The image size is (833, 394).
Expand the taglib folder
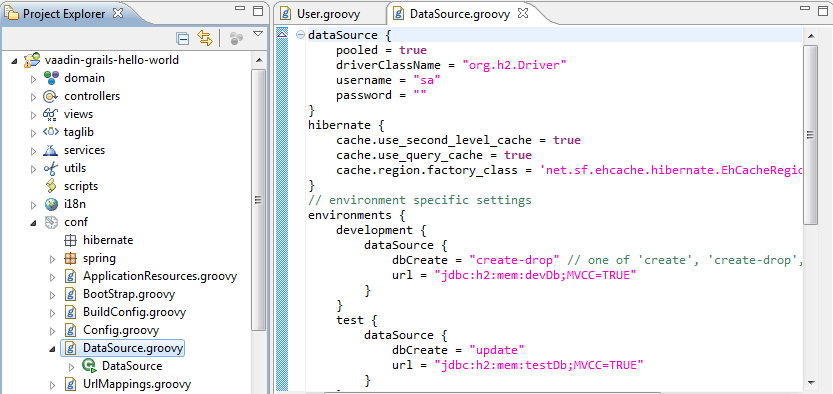(33, 133)
